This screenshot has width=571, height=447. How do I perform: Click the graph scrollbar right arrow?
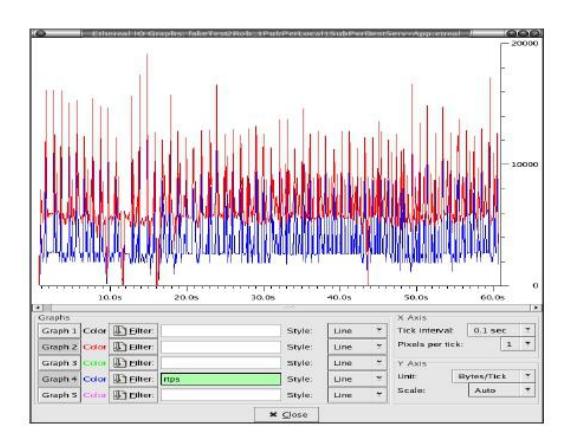[536, 308]
